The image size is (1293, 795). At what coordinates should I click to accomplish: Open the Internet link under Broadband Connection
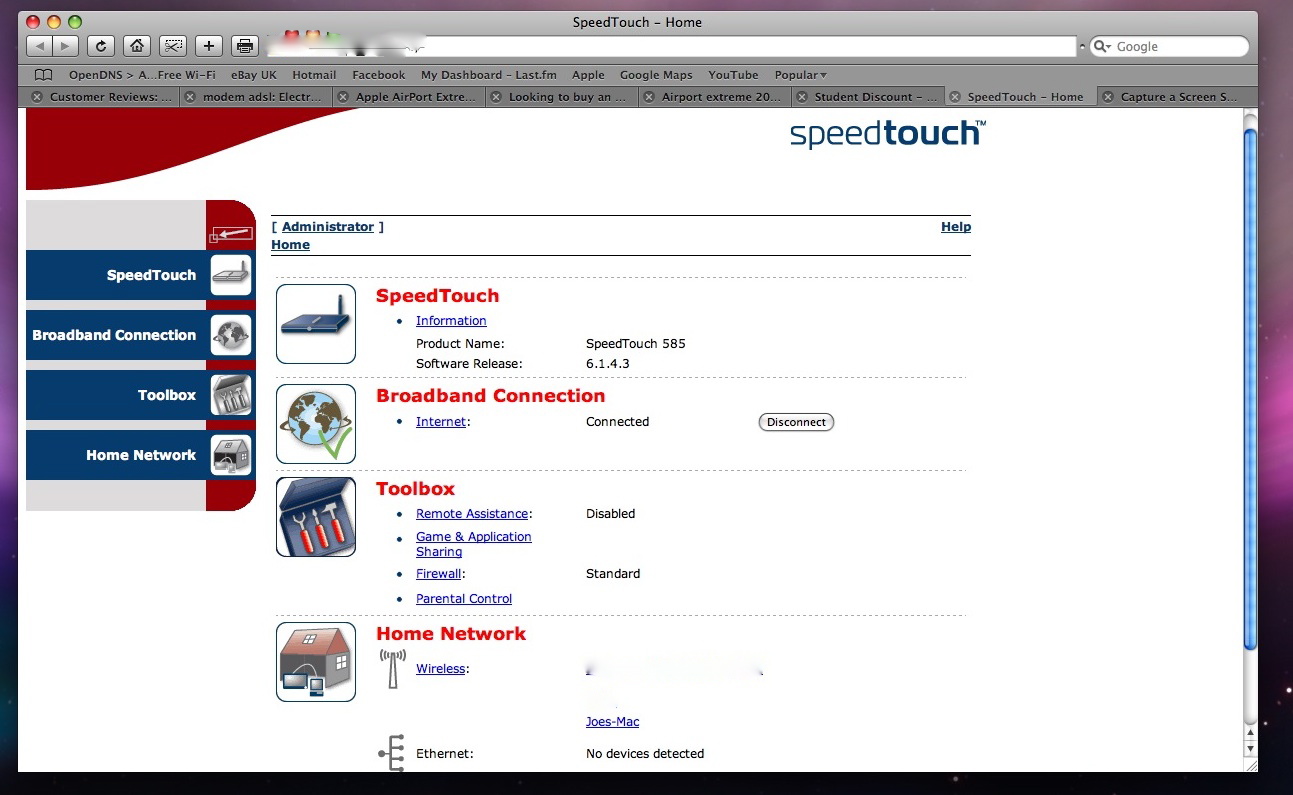tap(441, 422)
